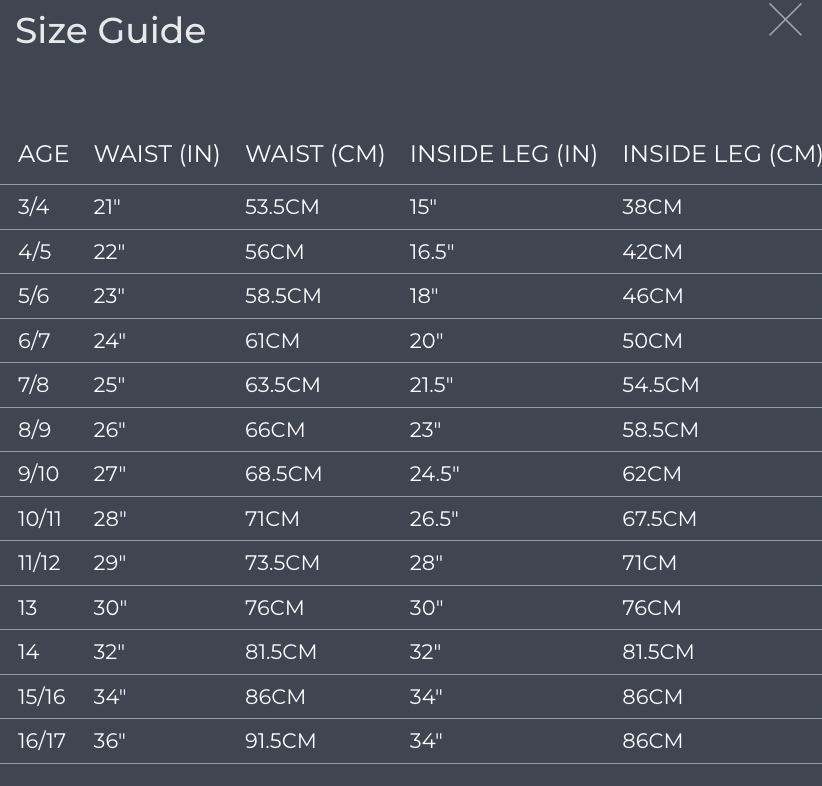The height and width of the screenshot is (786, 822).
Task: Click the 67.5CM inside leg value
Action: (659, 519)
